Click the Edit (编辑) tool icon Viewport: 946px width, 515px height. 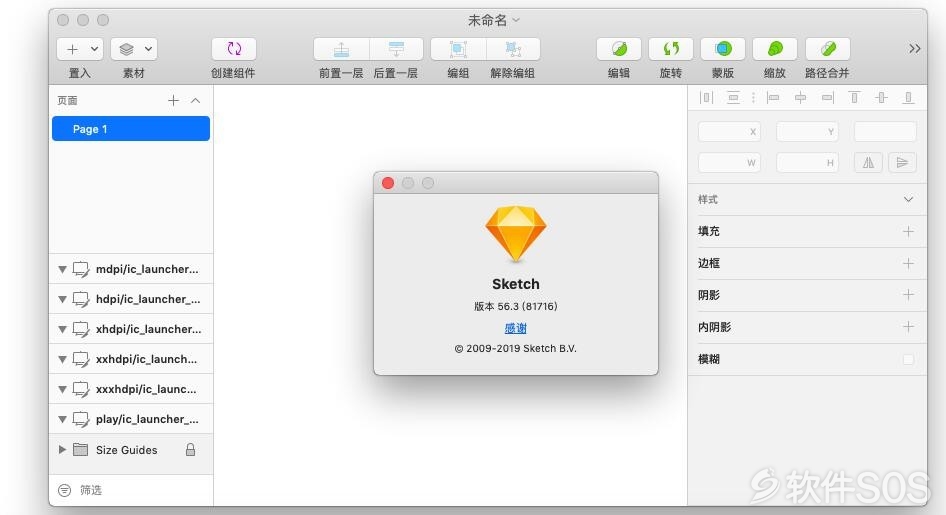pos(619,49)
